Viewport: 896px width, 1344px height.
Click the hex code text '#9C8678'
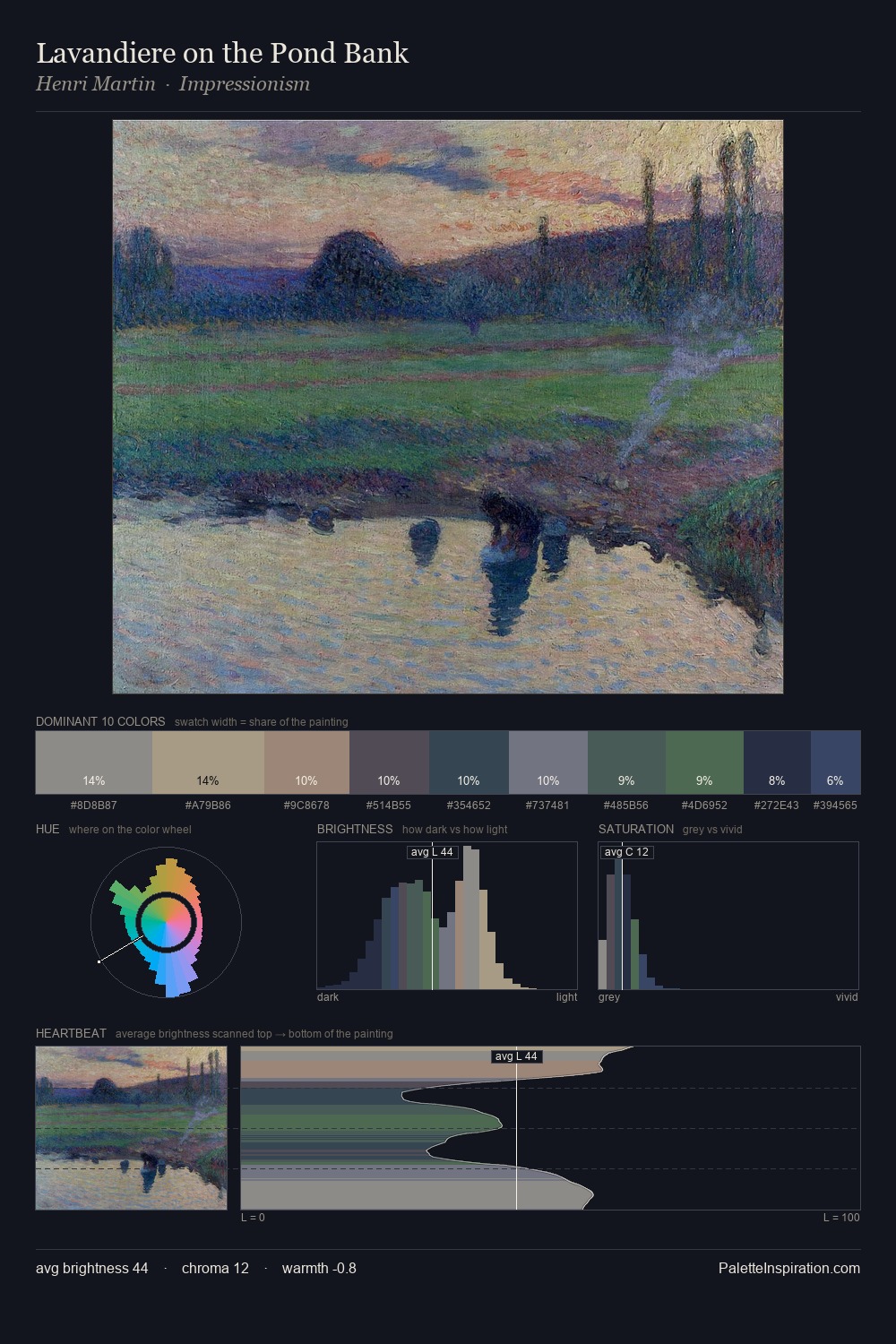[306, 806]
